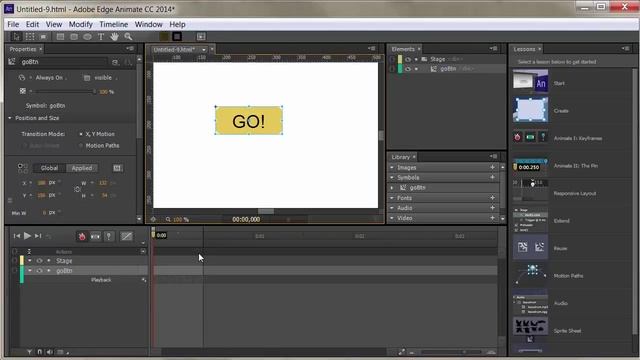Open the Modify menu

pyautogui.click(x=80, y=24)
